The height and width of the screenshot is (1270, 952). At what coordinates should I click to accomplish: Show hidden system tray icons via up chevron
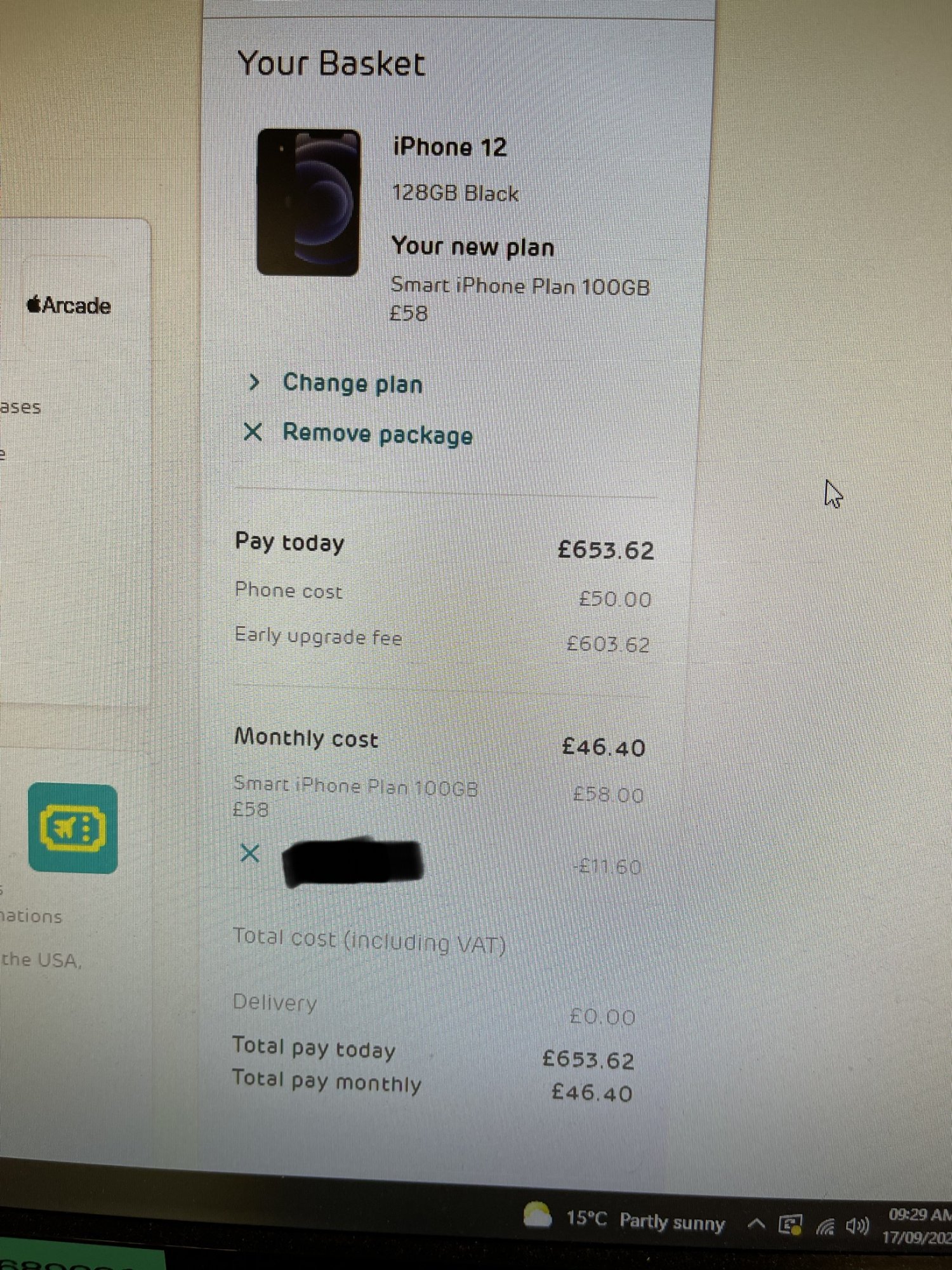tap(756, 1223)
